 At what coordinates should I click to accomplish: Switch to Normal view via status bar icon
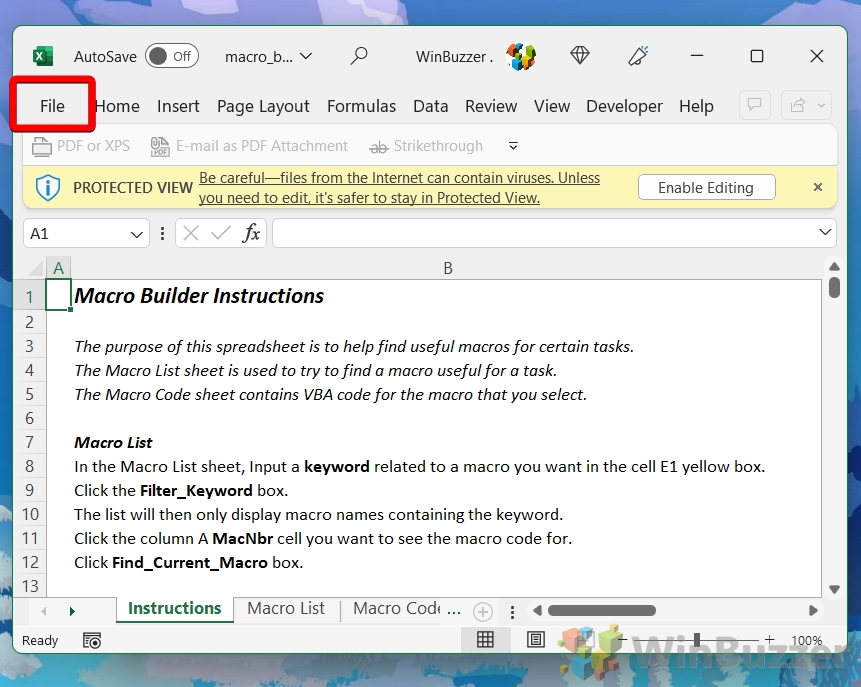486,640
